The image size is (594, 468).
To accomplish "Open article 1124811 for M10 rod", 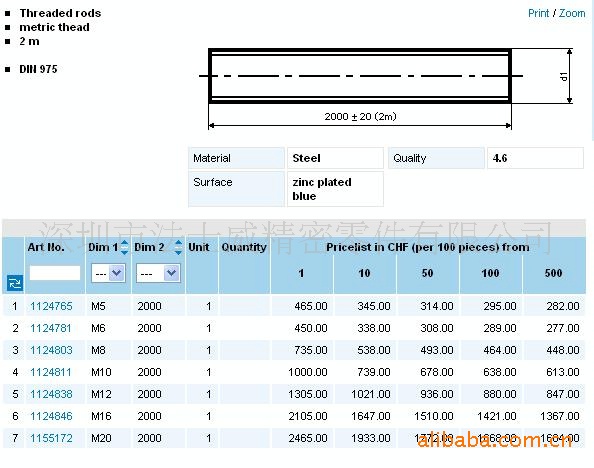I will [x=51, y=372].
